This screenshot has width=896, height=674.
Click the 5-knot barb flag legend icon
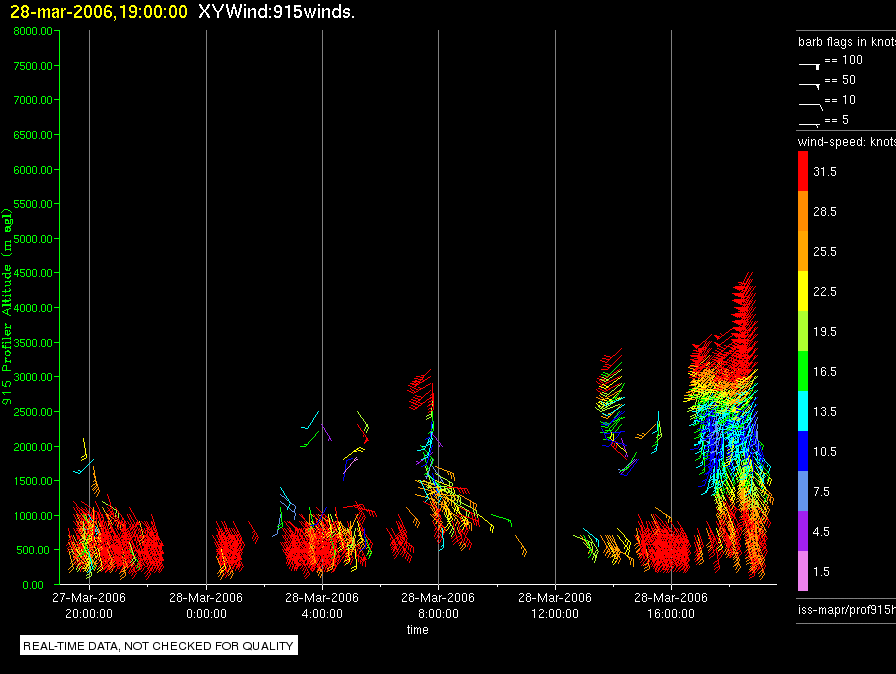click(x=810, y=124)
